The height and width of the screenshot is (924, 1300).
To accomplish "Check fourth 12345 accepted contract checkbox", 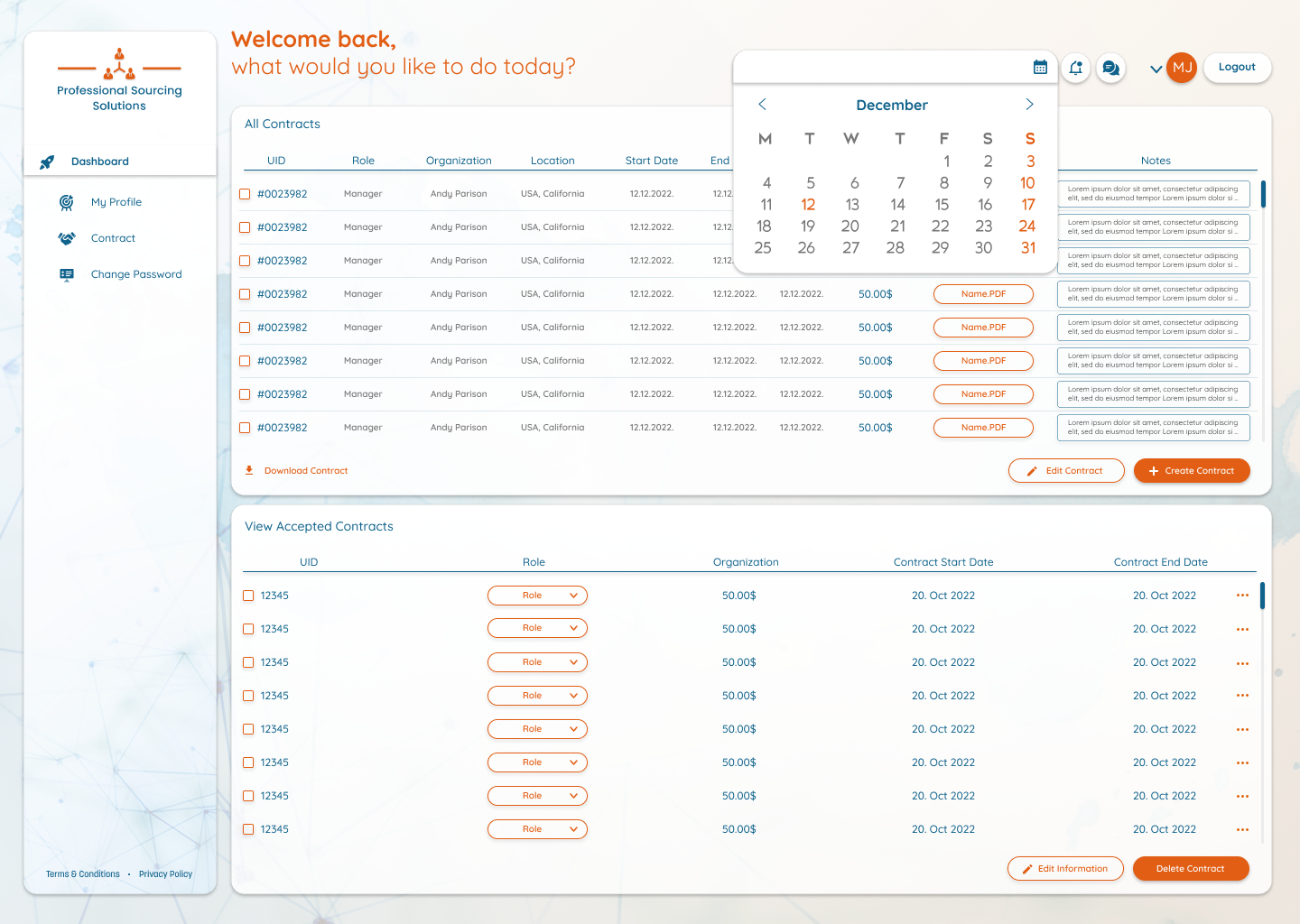I will (x=248, y=696).
